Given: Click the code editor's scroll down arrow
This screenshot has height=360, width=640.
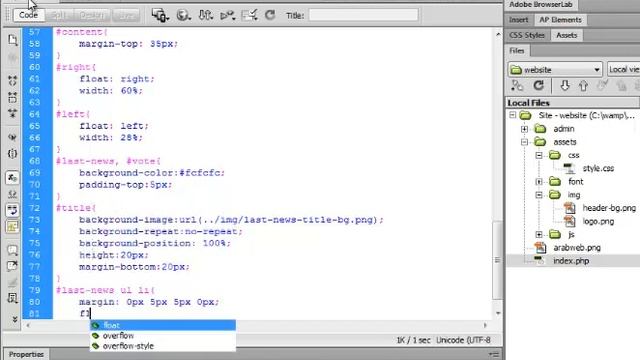Looking at the screenshot, I should (498, 313).
